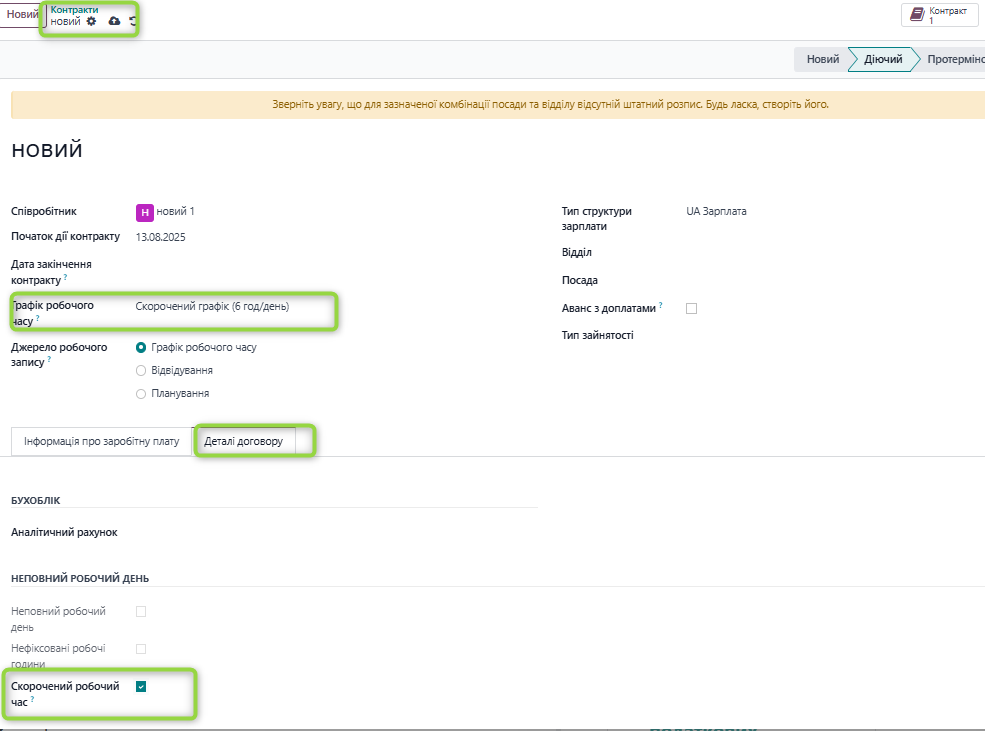Go to Контракти breadcrumb link
Screen dimensions: 985x731
(74, 9)
